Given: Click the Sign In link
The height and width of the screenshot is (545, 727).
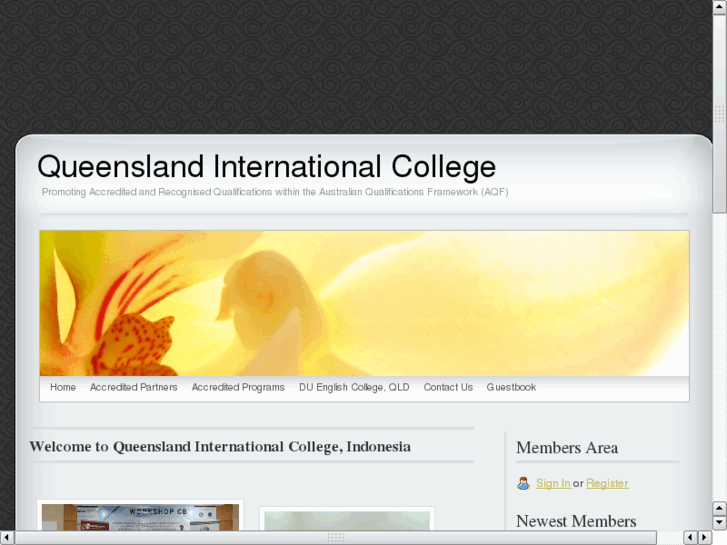Looking at the screenshot, I should pos(553,483).
